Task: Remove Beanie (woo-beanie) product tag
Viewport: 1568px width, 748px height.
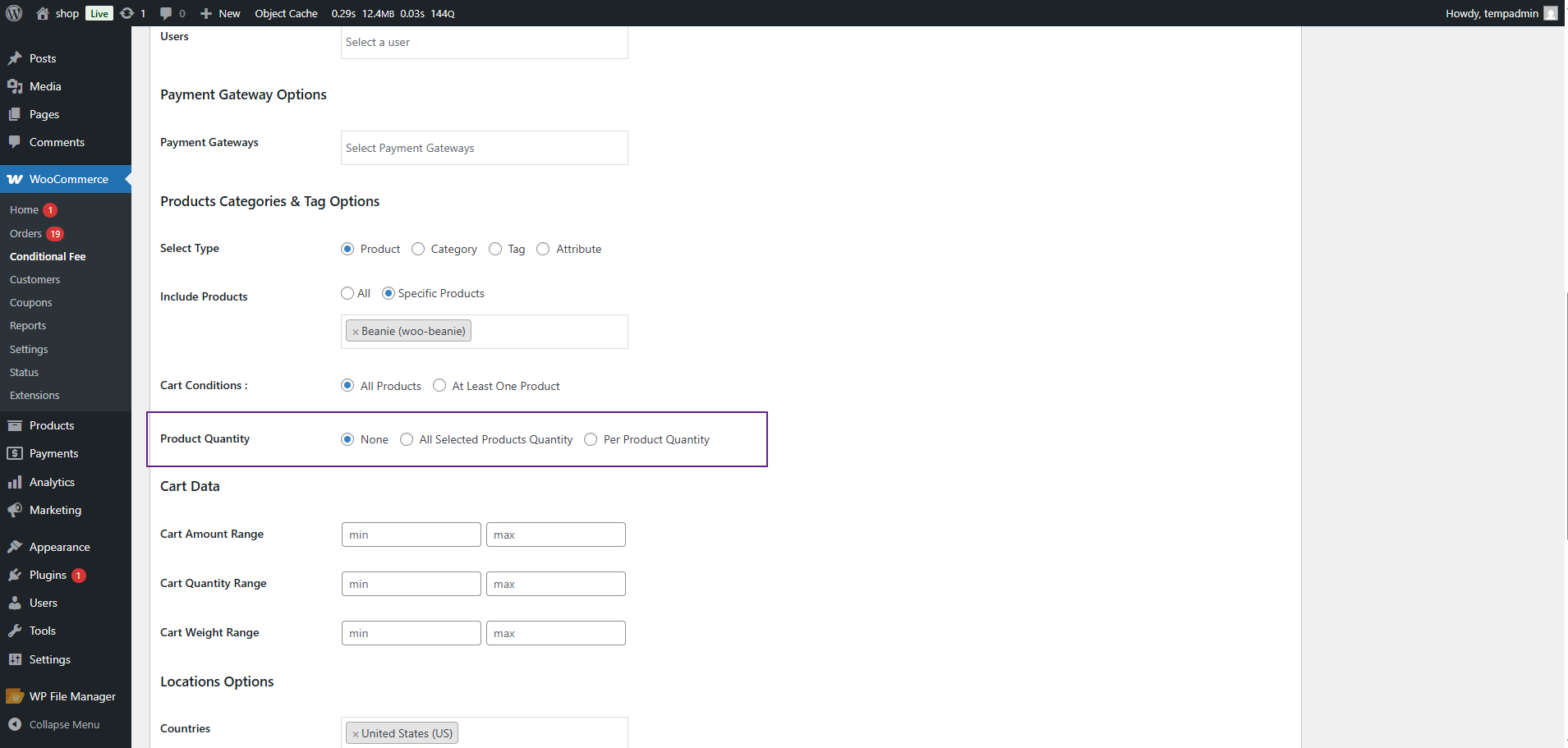Action: [356, 332]
